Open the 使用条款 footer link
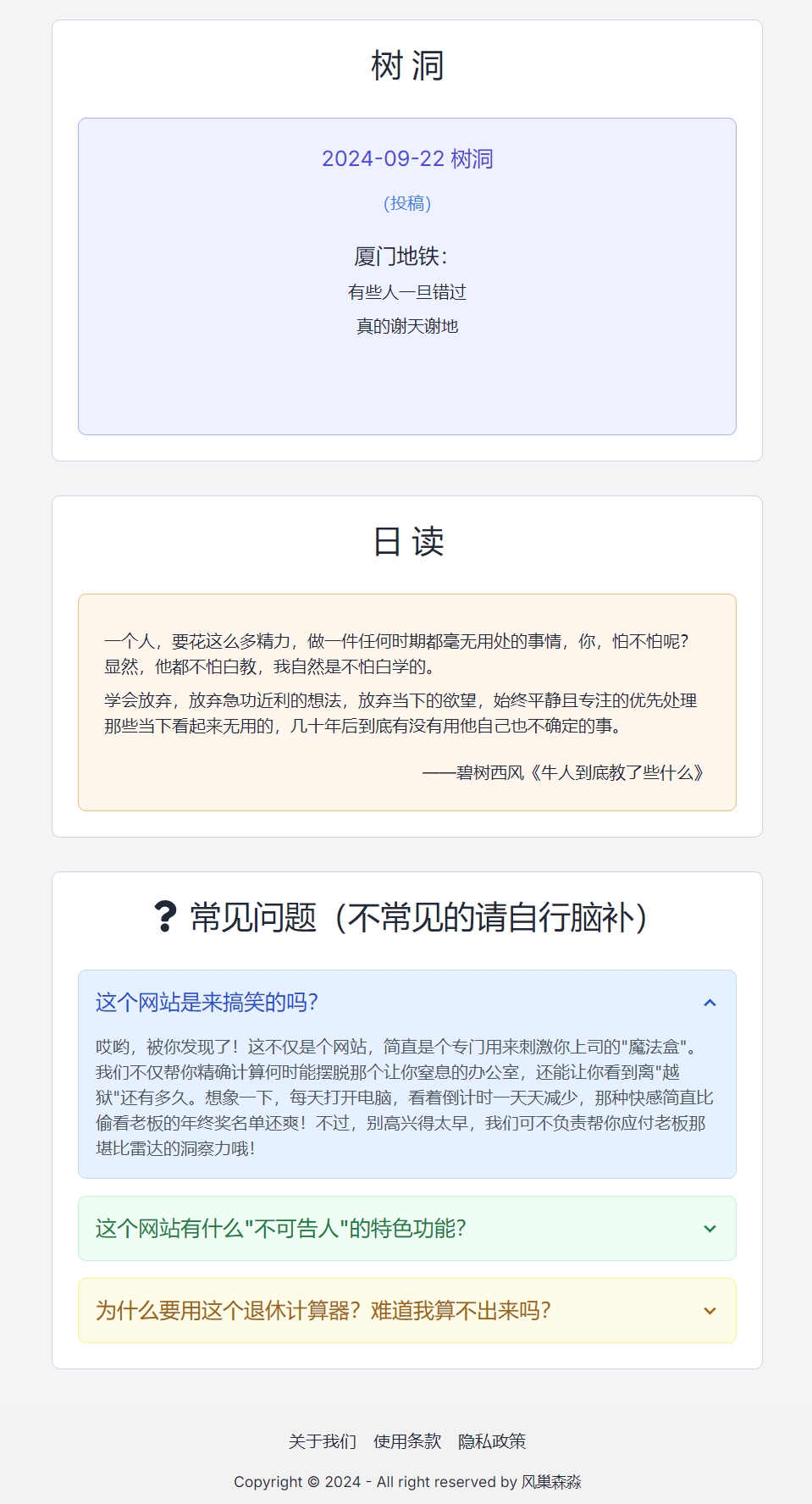 [x=407, y=1441]
